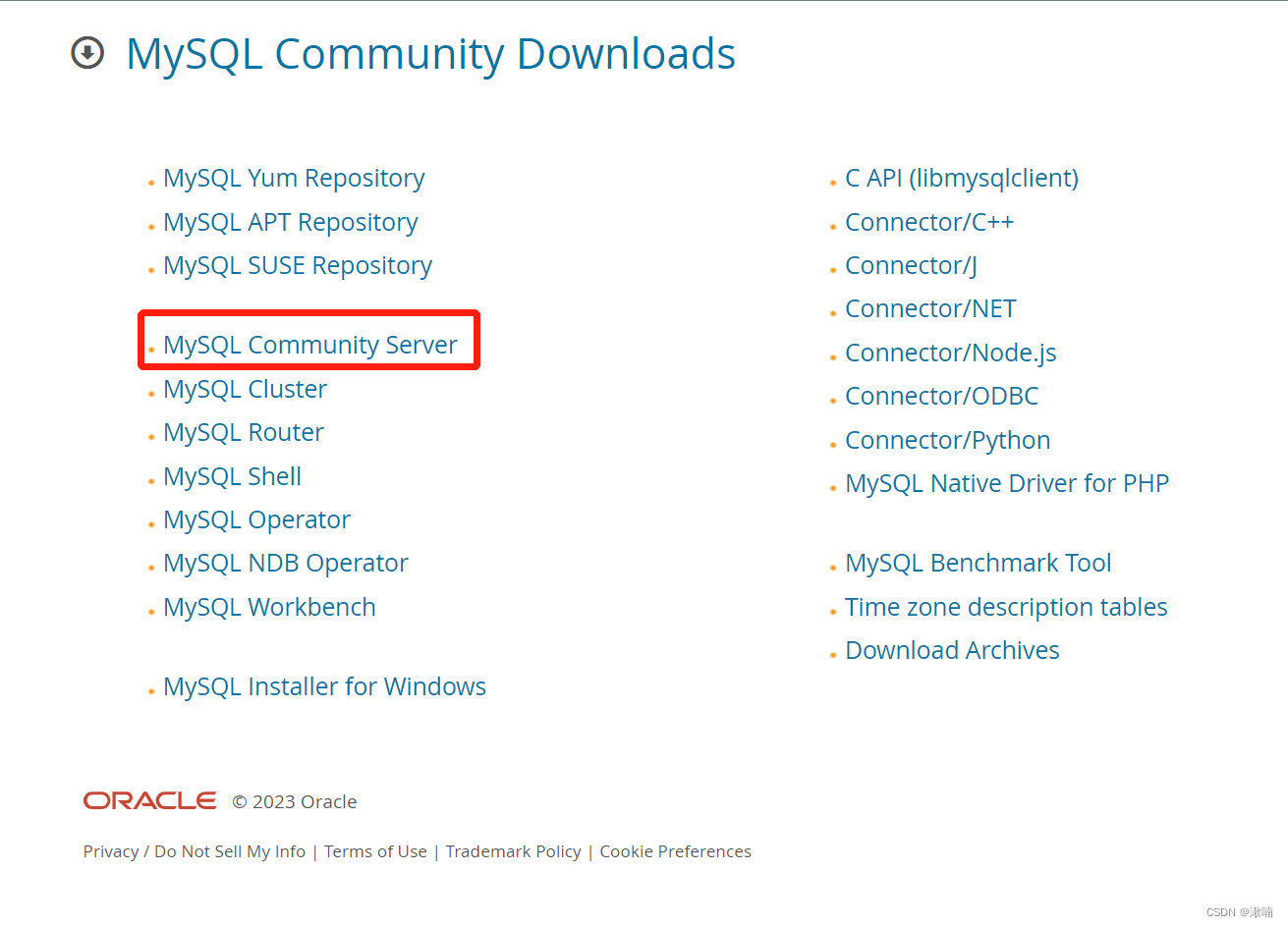The width and height of the screenshot is (1288, 927).
Task: Go to MySQL Cluster downloads
Action: (x=245, y=389)
